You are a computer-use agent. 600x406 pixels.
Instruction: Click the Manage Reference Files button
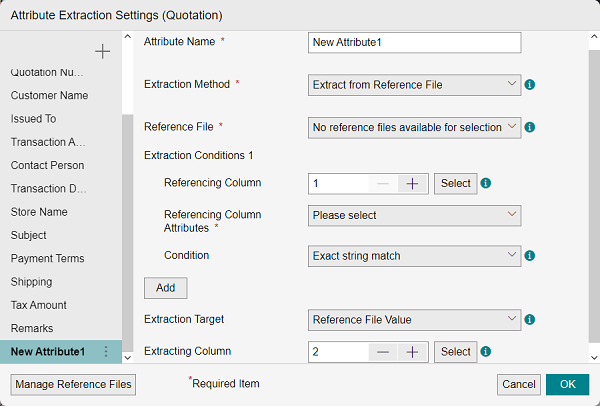click(x=73, y=385)
